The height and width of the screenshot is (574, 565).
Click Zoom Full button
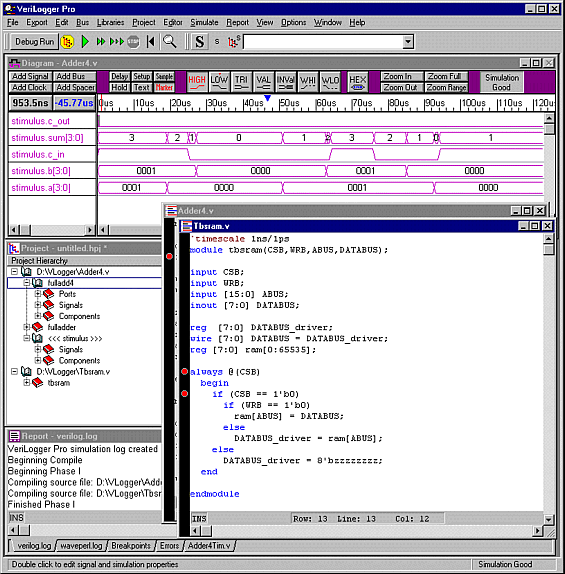pos(446,77)
